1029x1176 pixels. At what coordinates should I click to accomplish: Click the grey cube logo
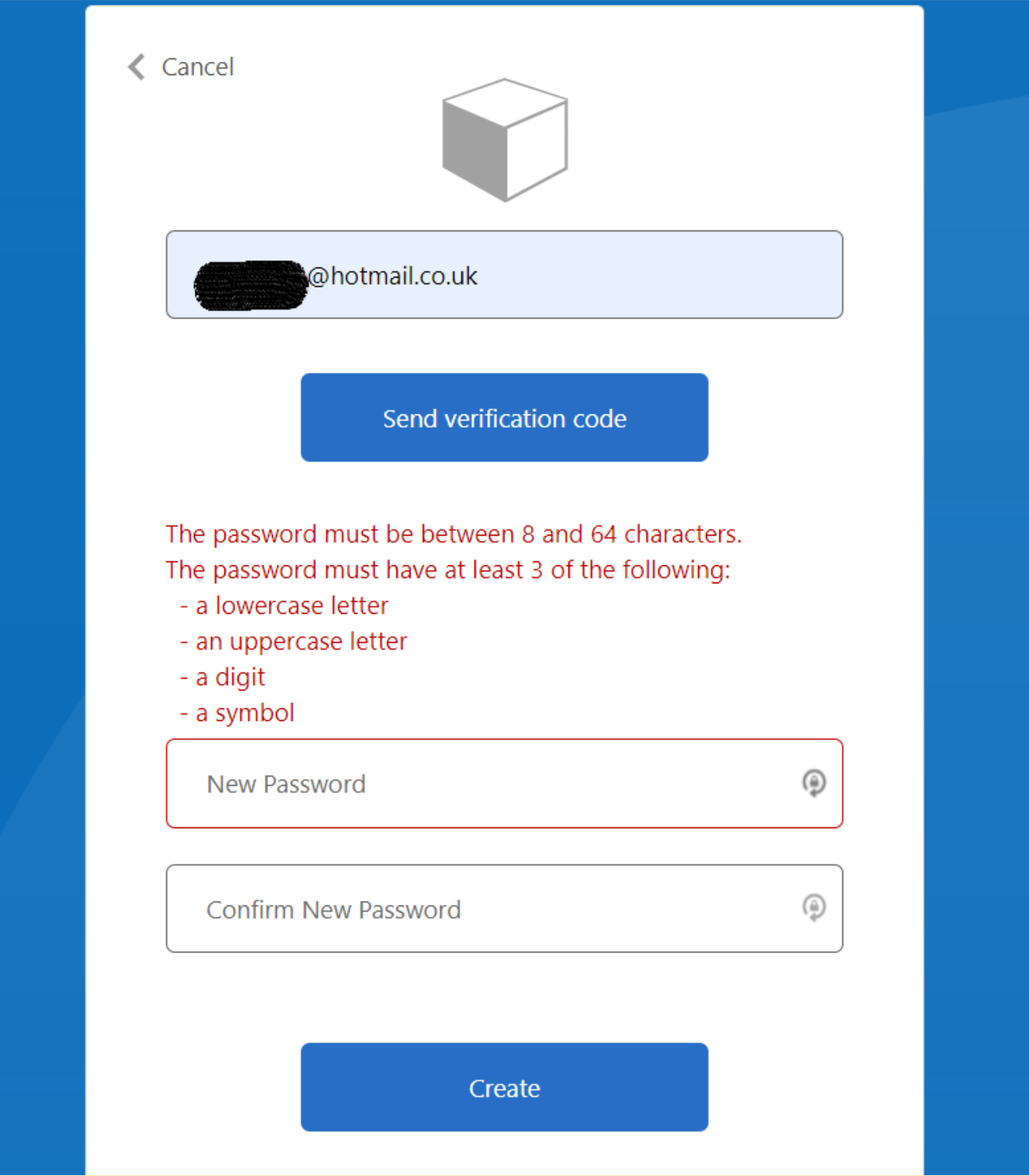pyautogui.click(x=505, y=140)
